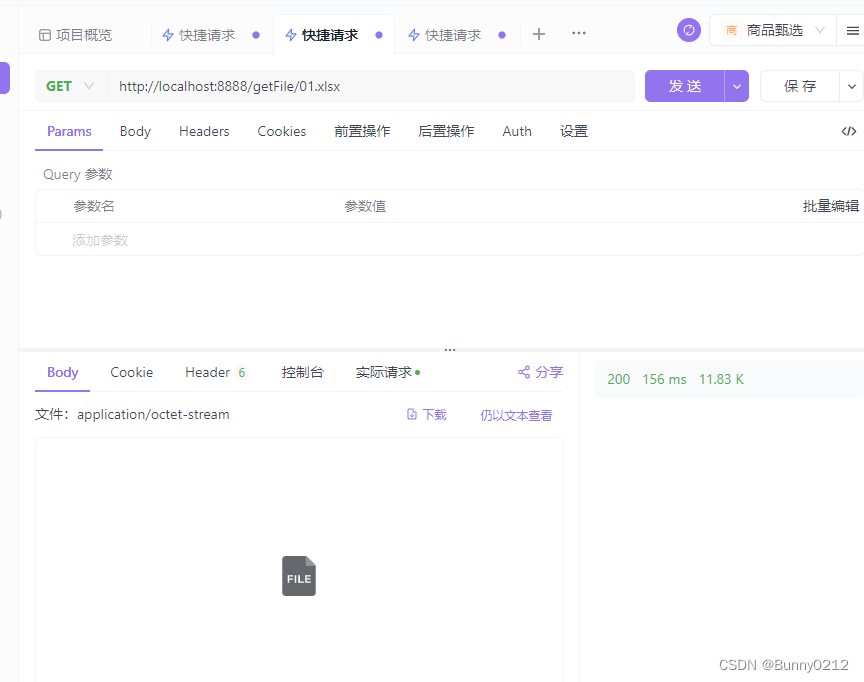Click the 11.83 K response size
Image resolution: width=864 pixels, height=682 pixels.
(721, 379)
